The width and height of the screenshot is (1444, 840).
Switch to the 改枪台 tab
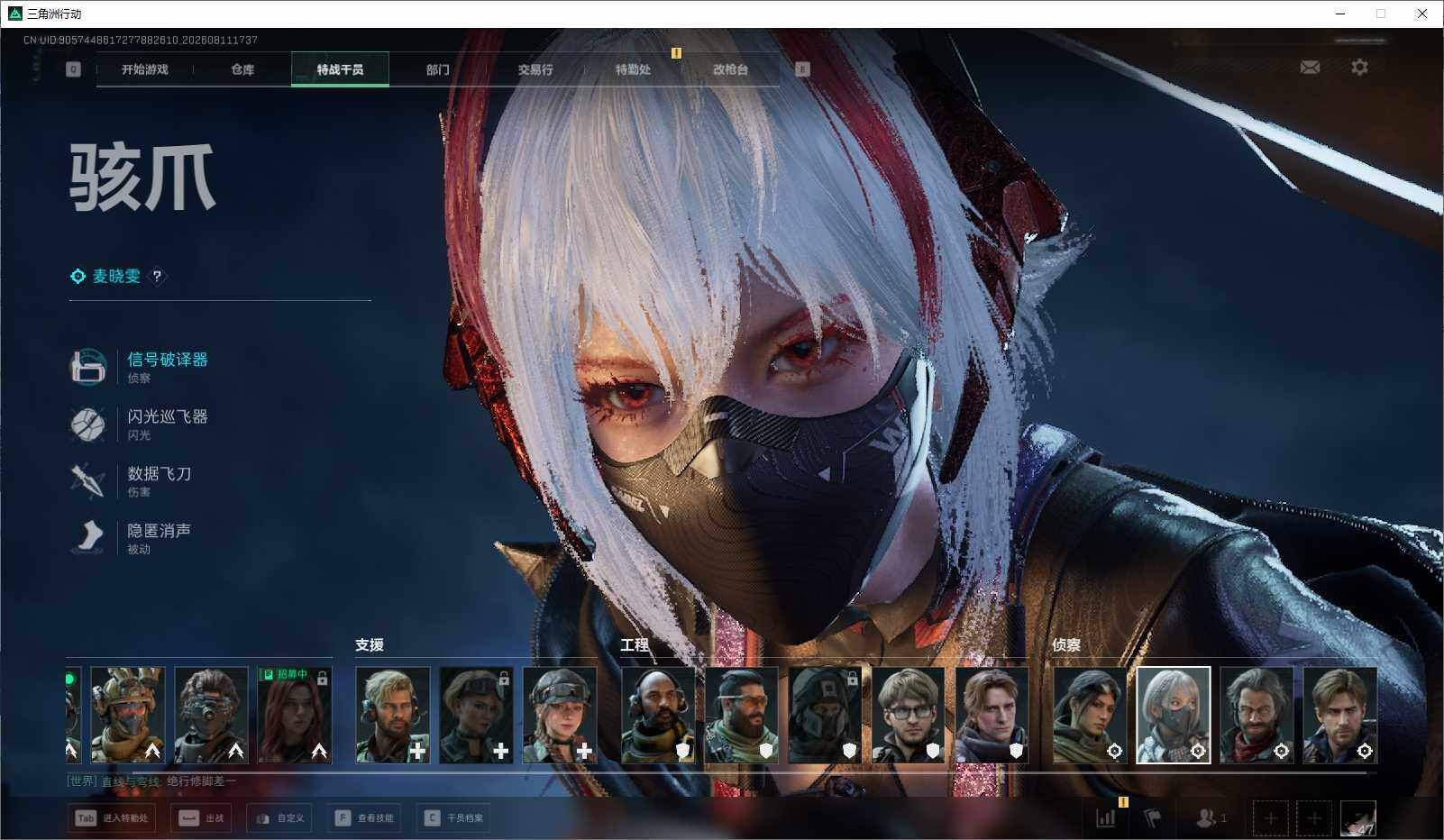730,69
